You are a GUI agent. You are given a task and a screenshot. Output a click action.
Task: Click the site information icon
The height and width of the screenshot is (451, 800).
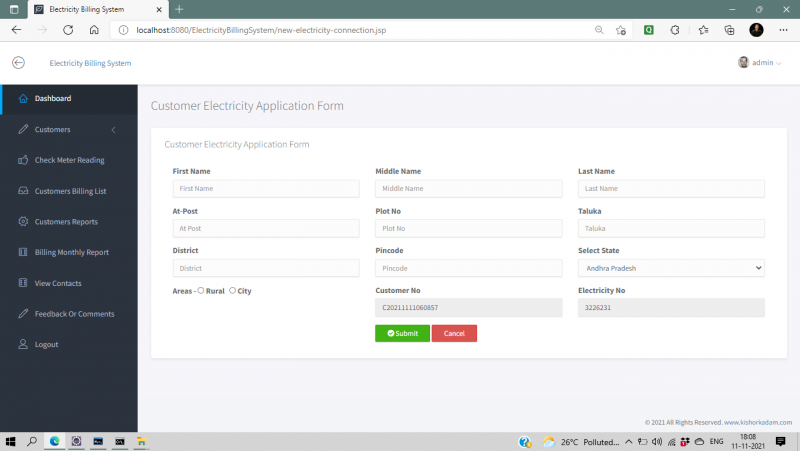pyautogui.click(x=123, y=30)
